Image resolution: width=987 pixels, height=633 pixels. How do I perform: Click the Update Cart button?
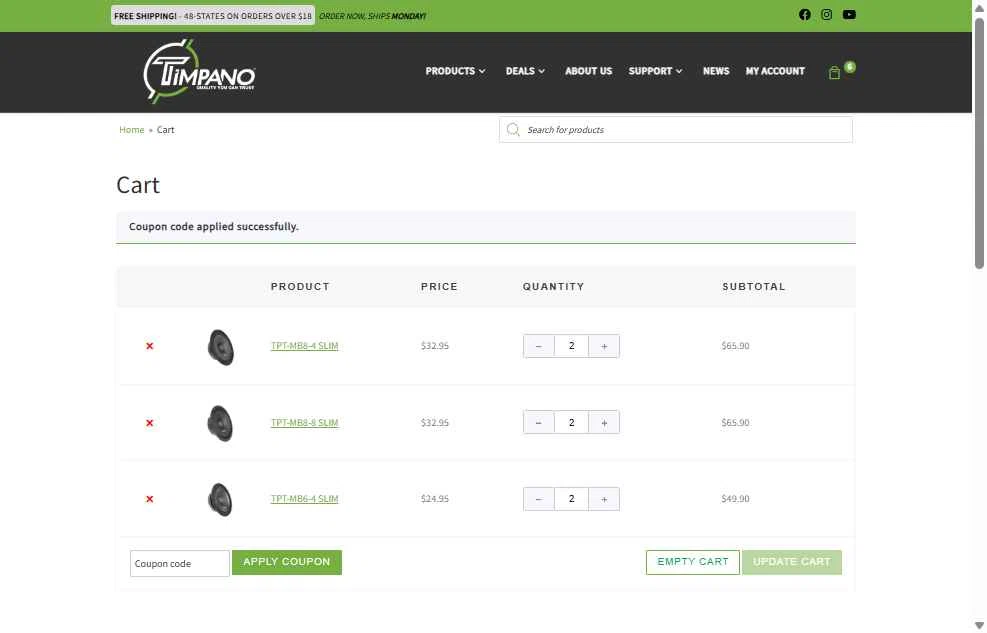coord(792,562)
